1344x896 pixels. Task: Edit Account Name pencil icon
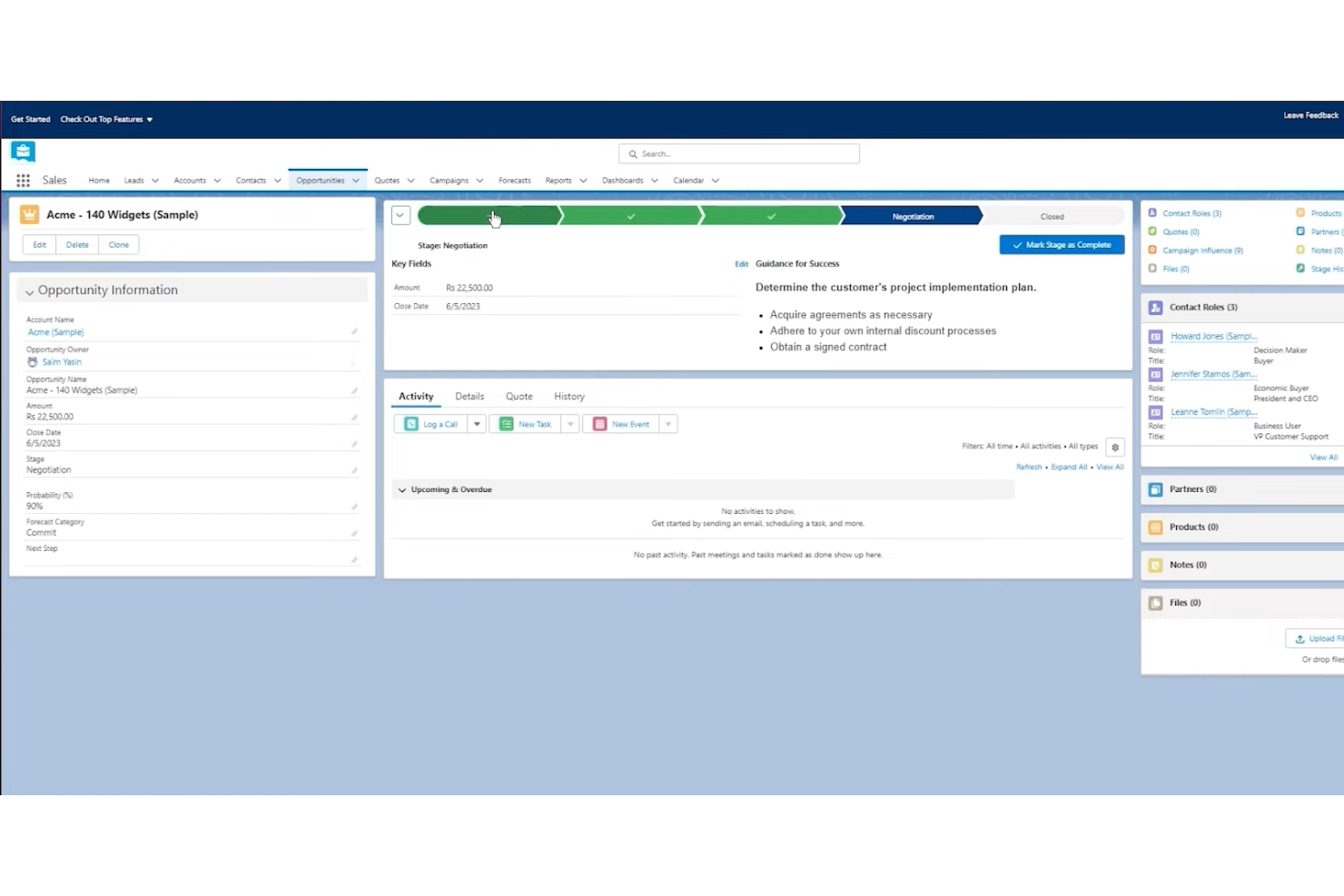[x=354, y=331]
